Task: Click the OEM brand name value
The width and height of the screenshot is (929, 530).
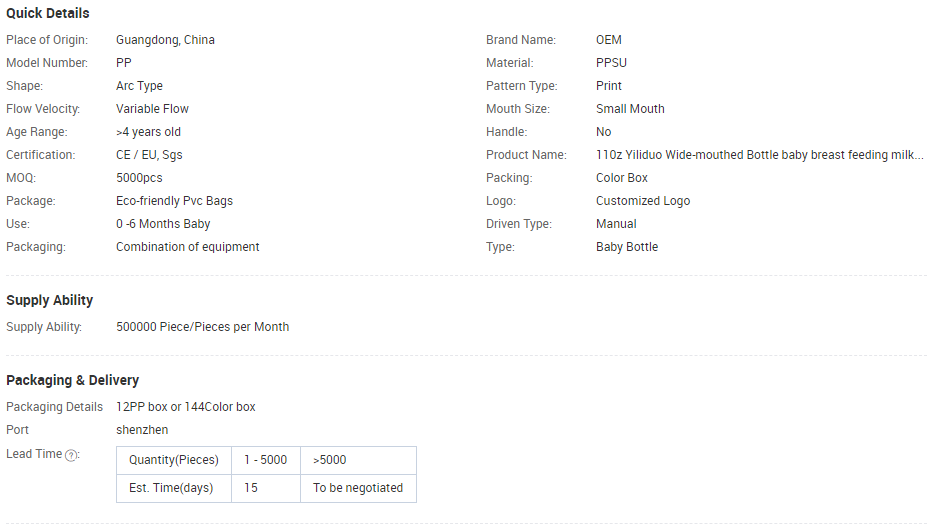Action: [x=608, y=40]
